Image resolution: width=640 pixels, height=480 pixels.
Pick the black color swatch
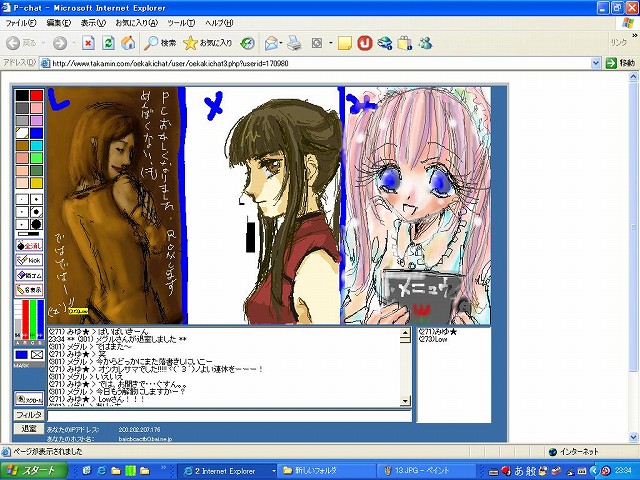click(x=22, y=96)
